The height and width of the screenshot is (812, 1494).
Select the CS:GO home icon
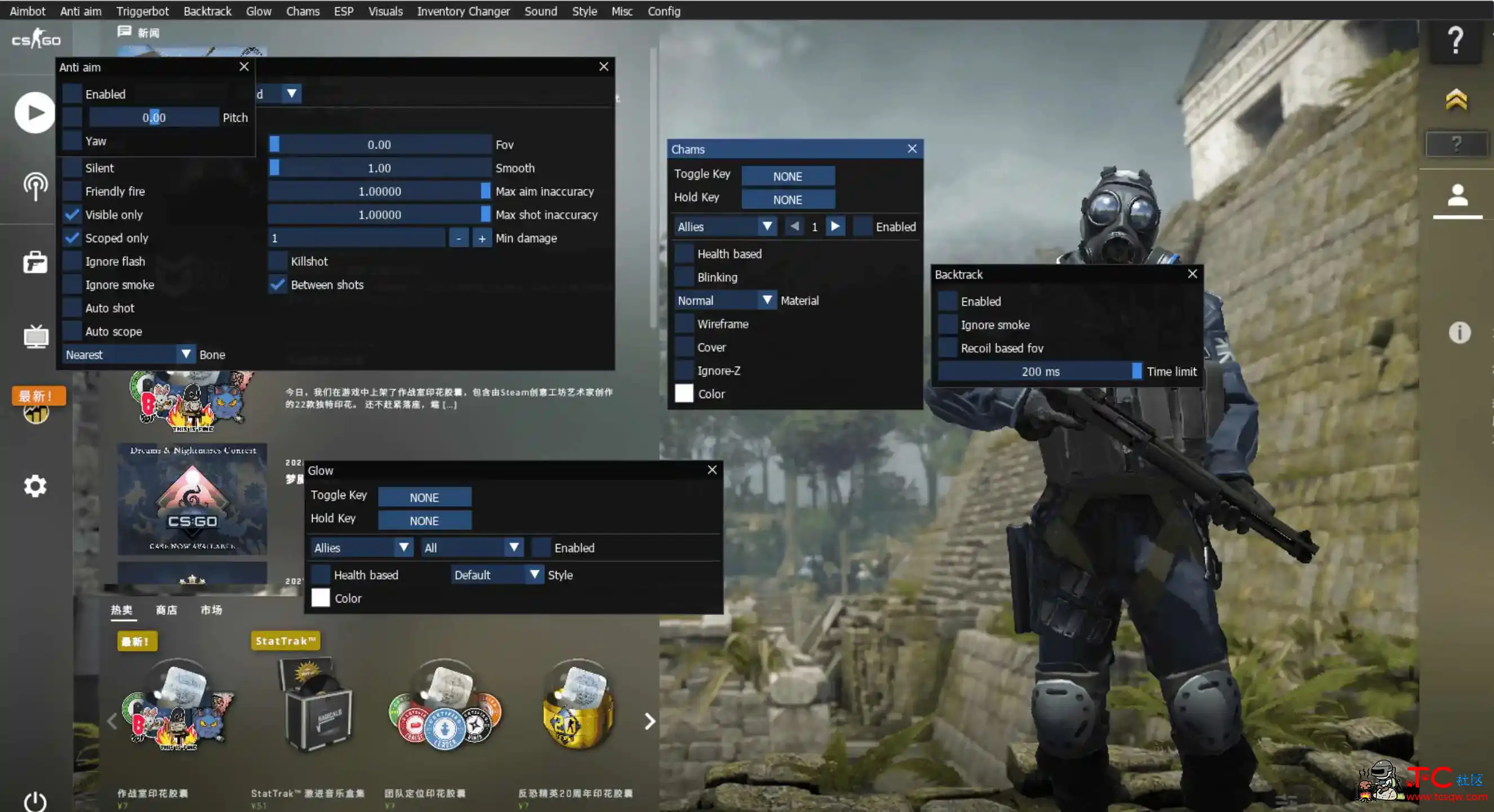(x=36, y=39)
